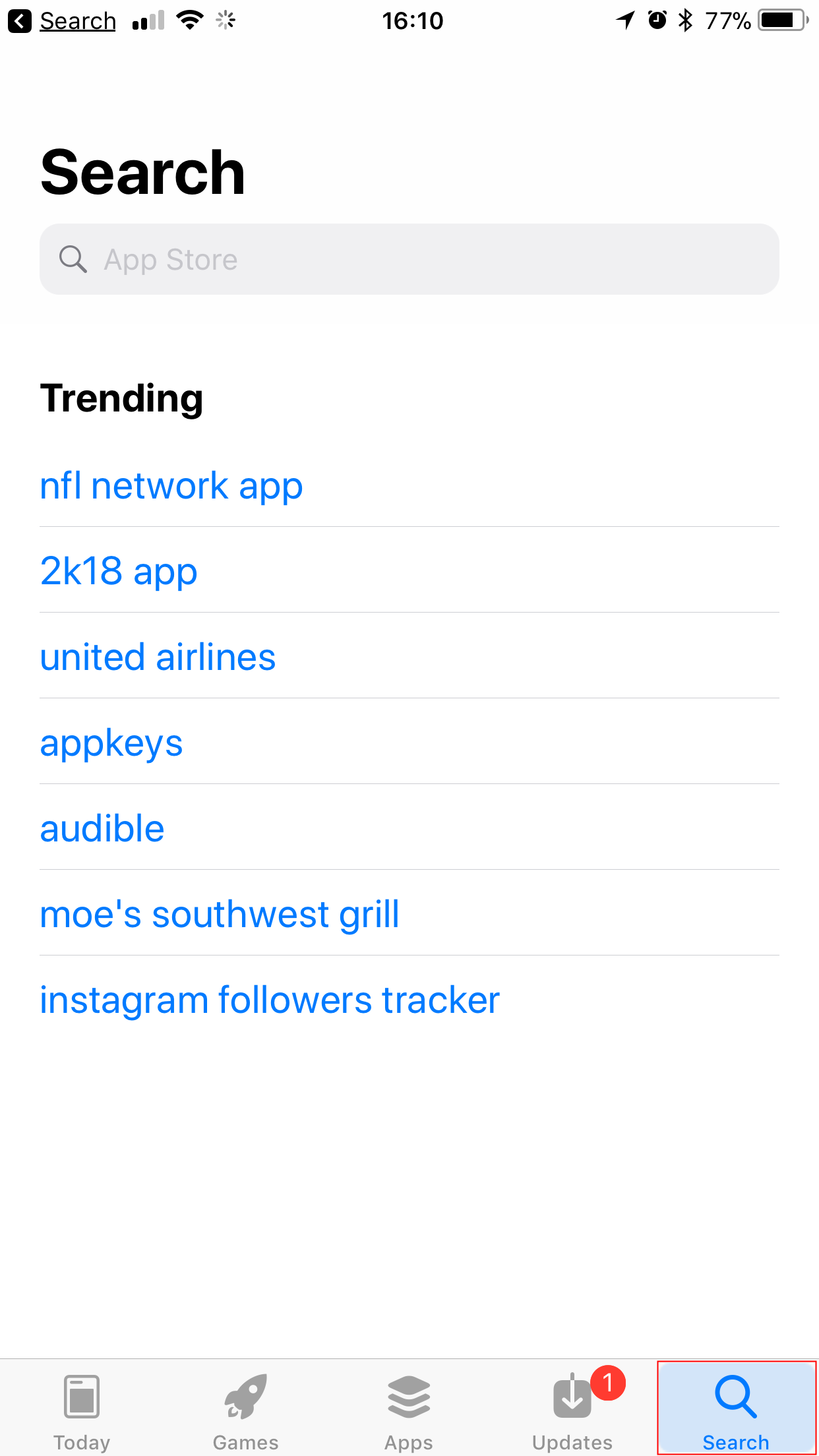Tap the back arrow icon in status bar

click(20, 21)
